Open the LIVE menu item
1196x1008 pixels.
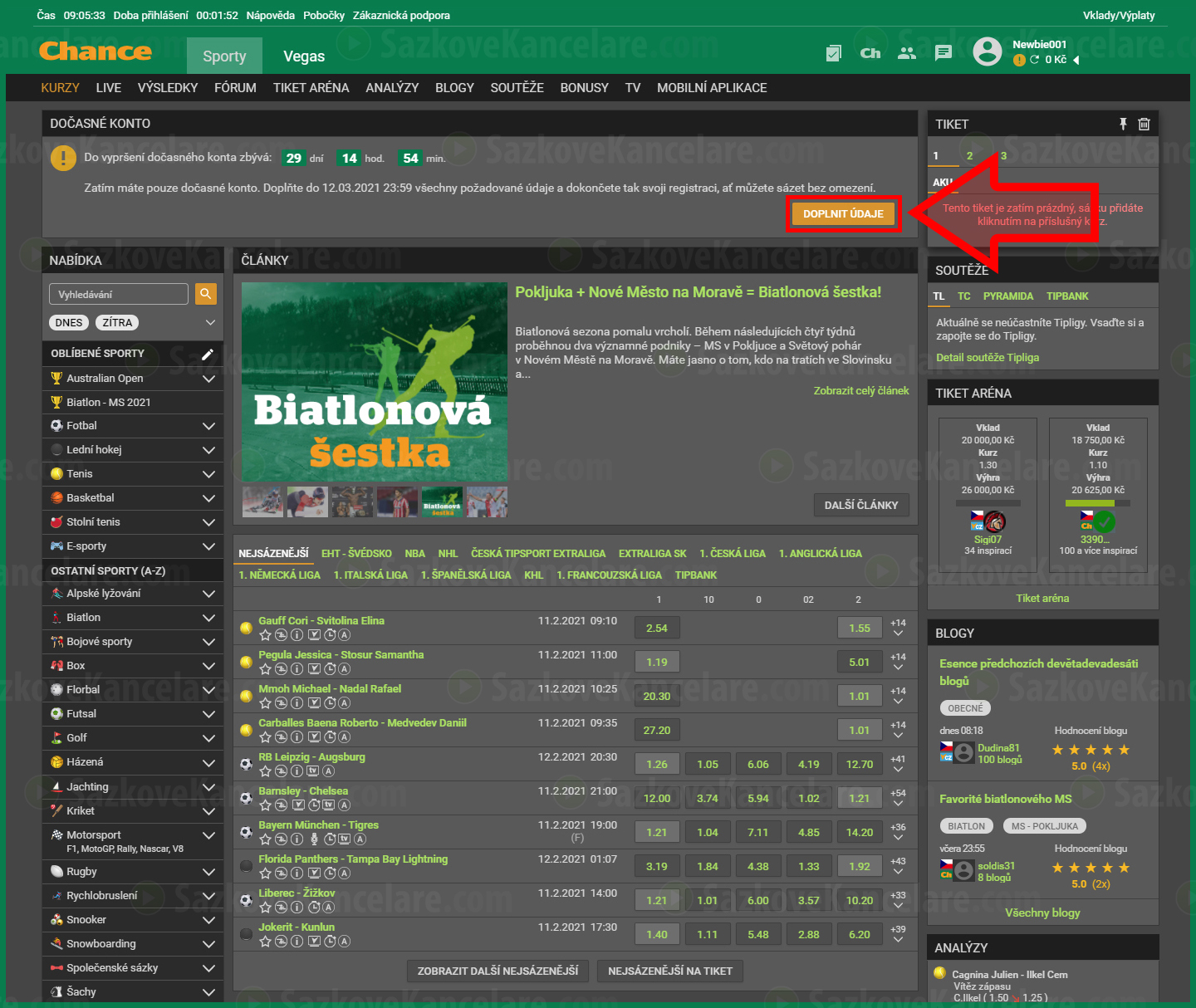click(109, 88)
